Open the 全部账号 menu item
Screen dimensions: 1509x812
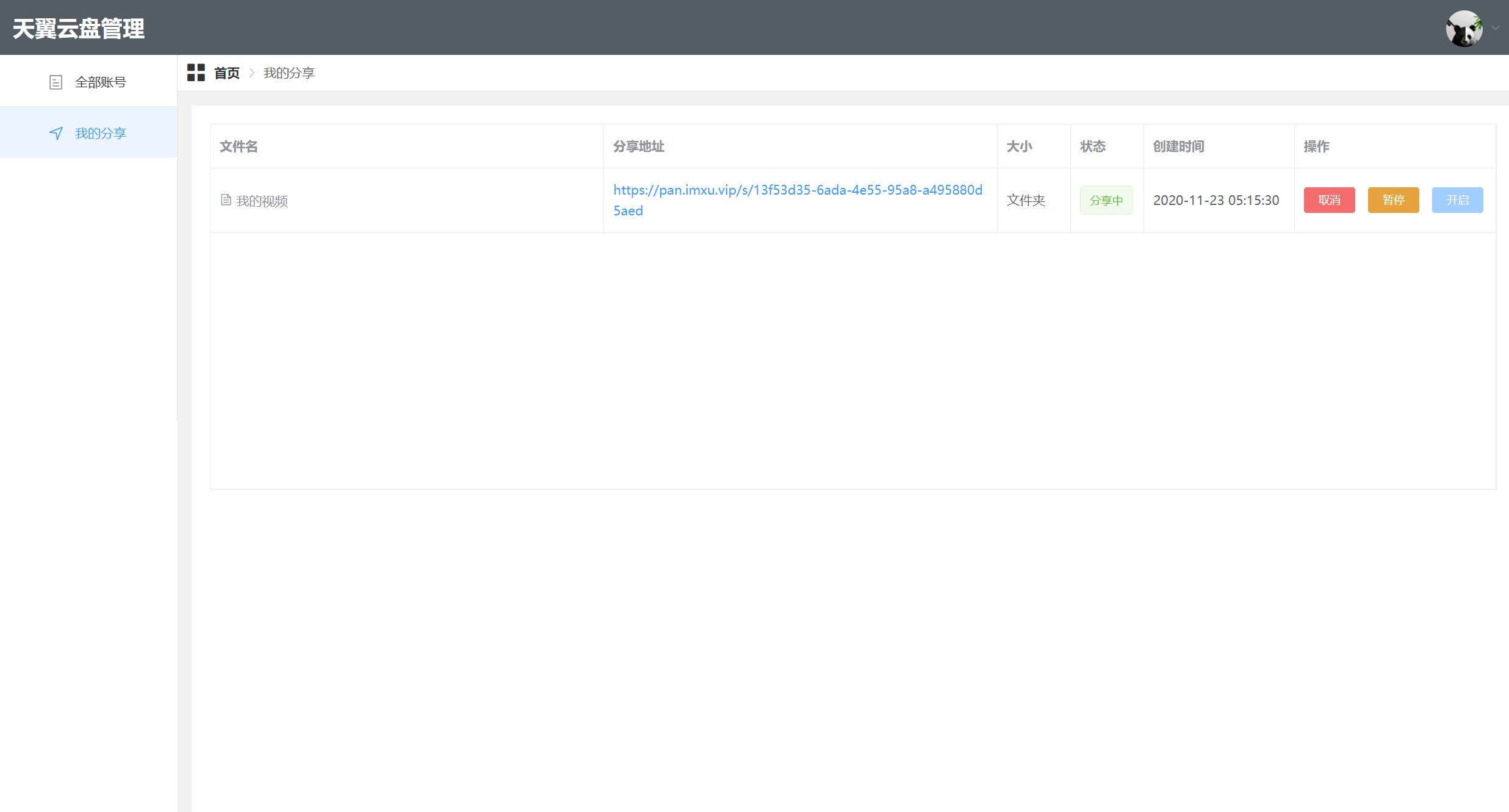click(88, 82)
